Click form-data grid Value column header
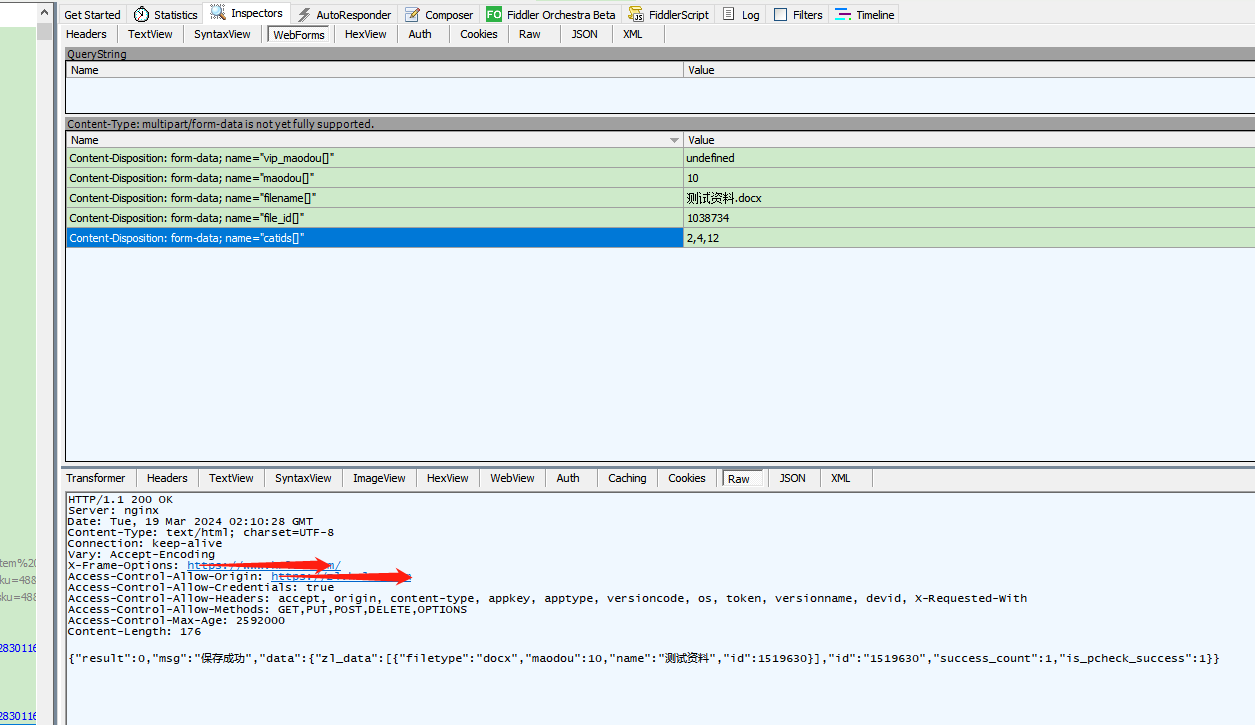Screen dimensions: 1255x725 click(969, 140)
